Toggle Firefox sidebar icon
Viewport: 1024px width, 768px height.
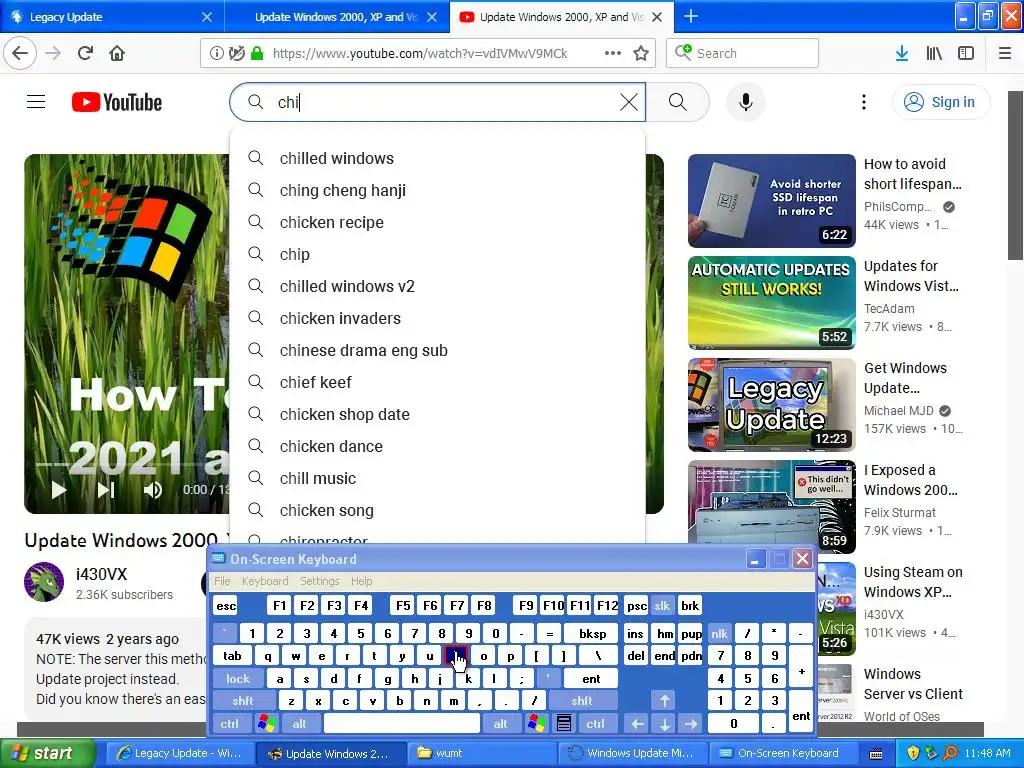tap(966, 53)
